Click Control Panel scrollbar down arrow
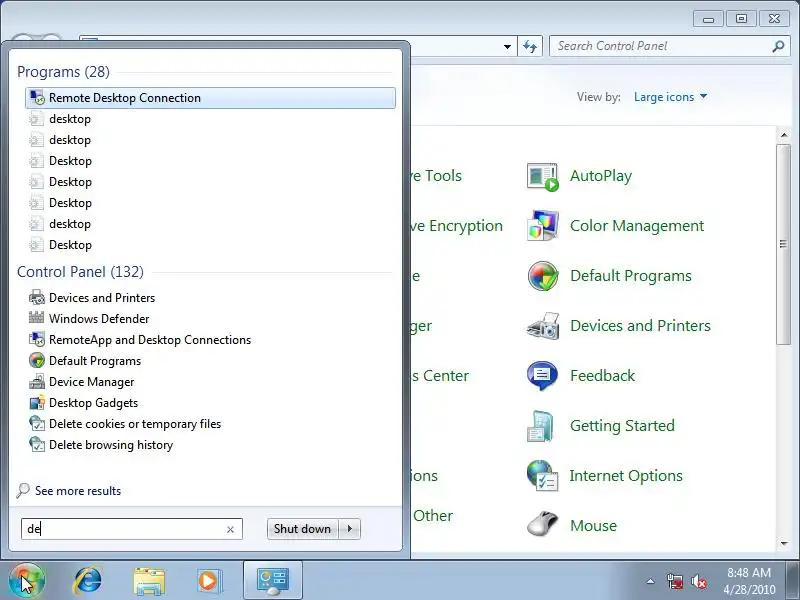Image resolution: width=800 pixels, height=600 pixels. (x=784, y=544)
